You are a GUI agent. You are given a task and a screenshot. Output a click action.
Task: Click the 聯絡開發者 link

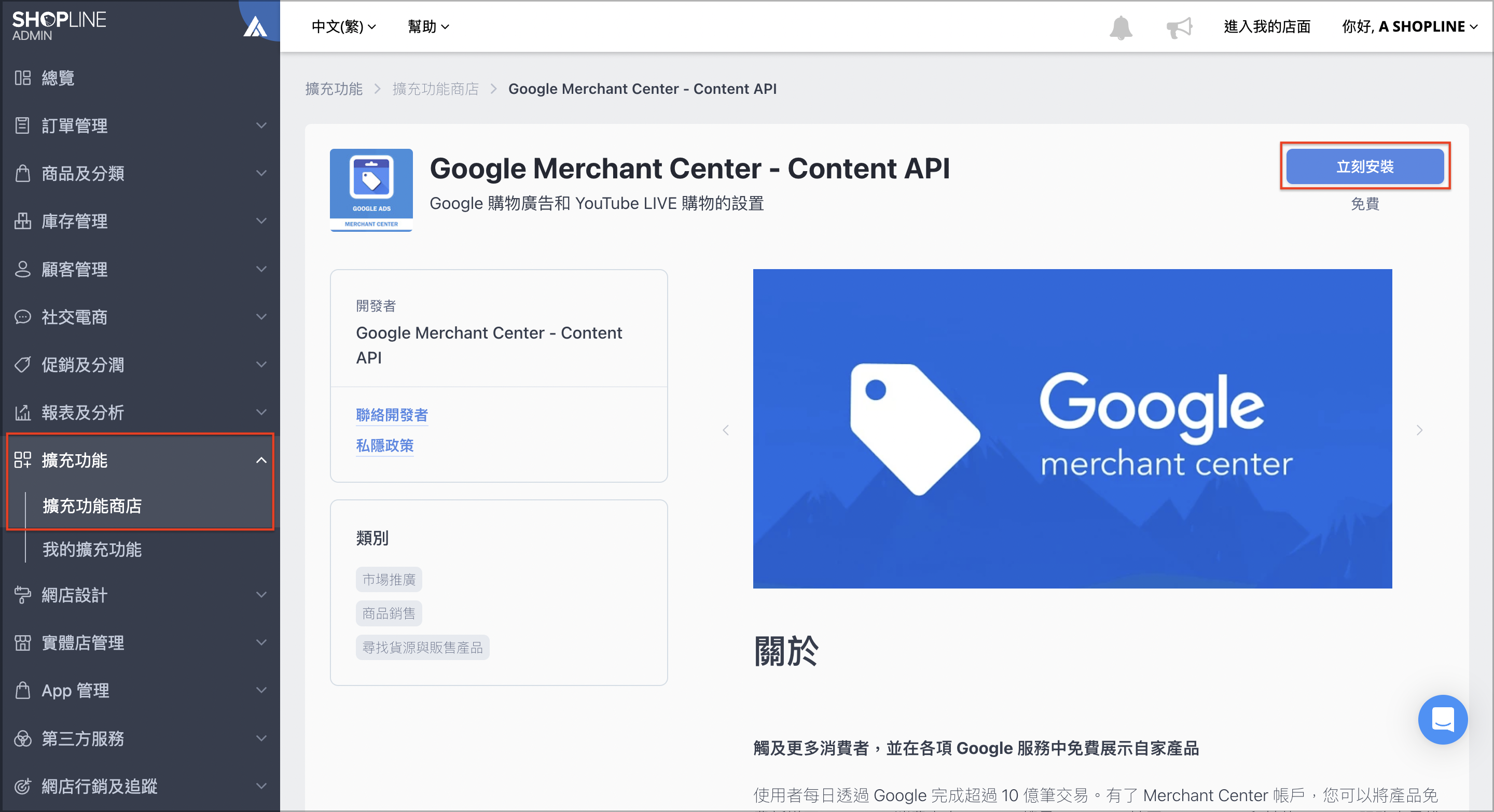[x=392, y=415]
